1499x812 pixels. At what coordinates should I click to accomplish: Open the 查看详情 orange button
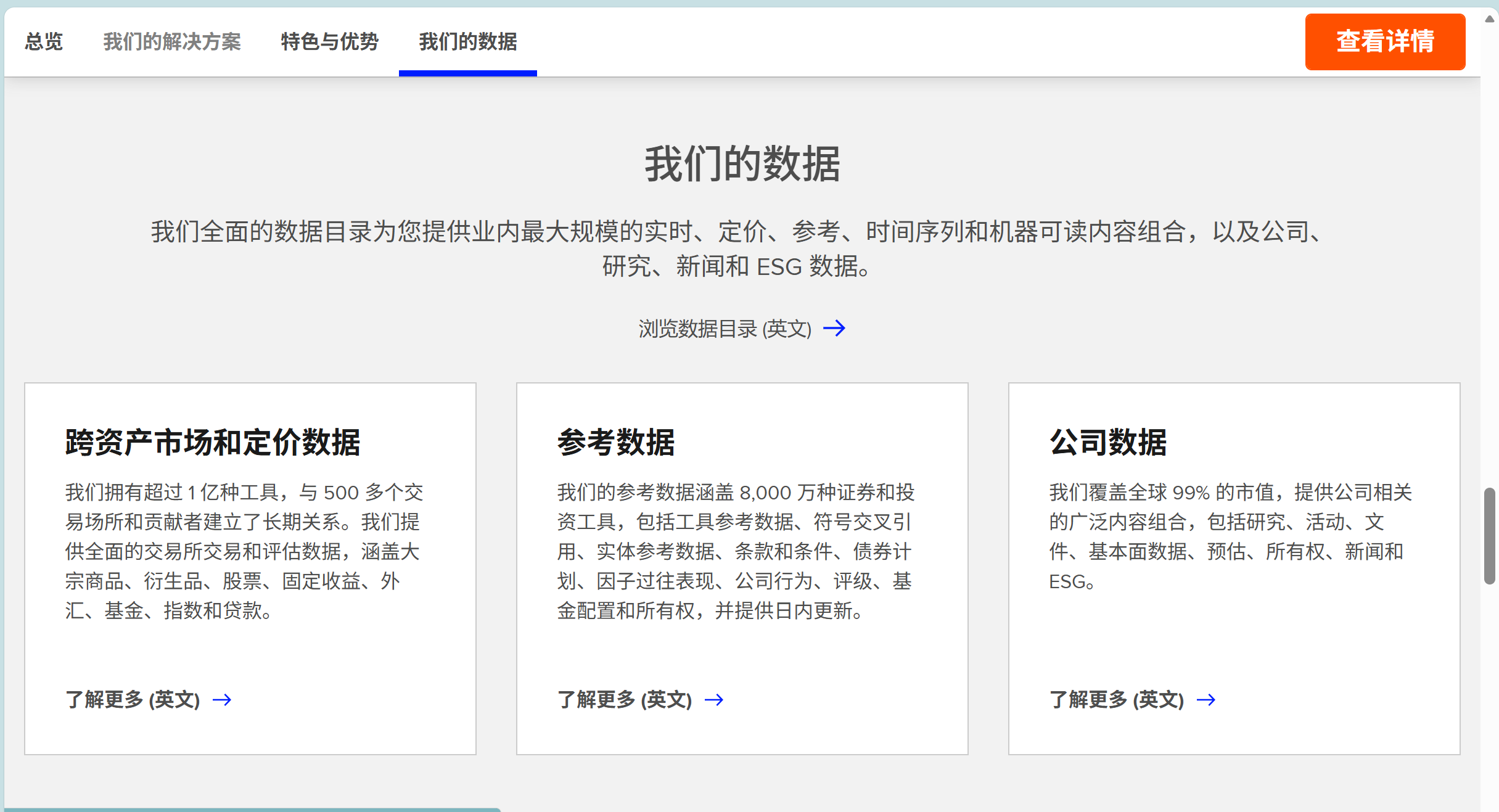[1385, 42]
